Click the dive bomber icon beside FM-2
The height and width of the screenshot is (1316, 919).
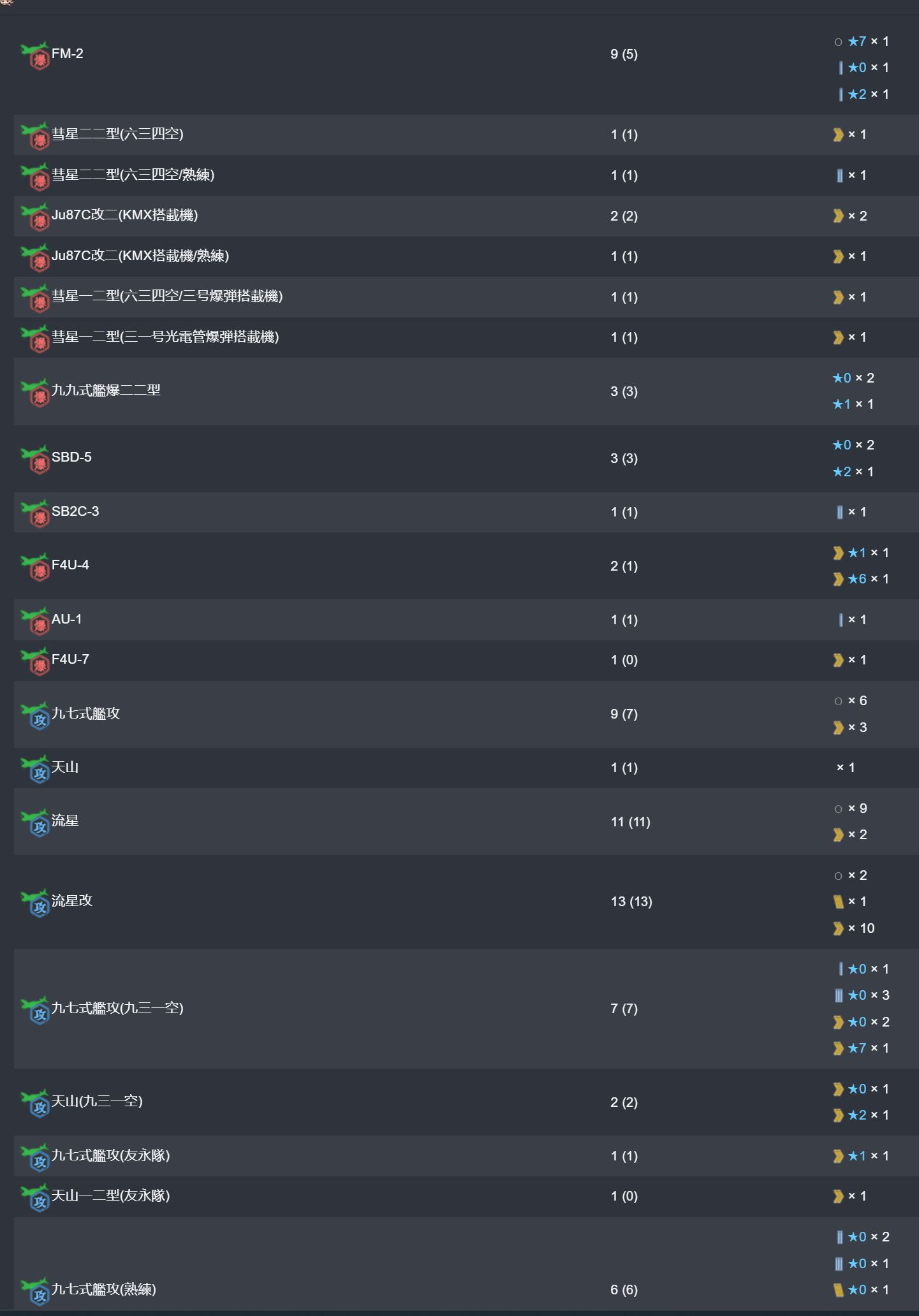click(35, 55)
